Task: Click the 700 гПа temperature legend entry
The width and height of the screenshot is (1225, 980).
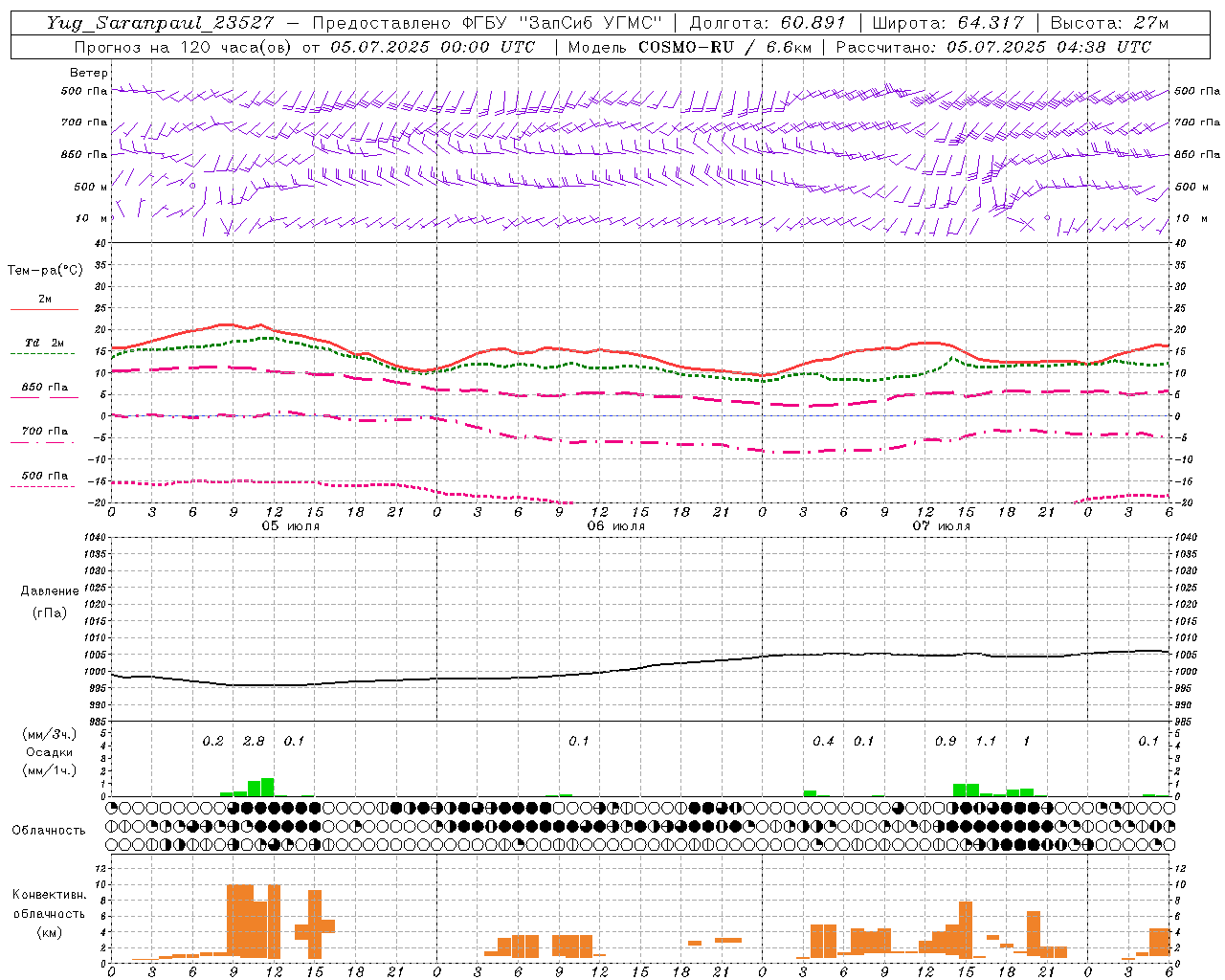Action: pyautogui.click(x=45, y=432)
